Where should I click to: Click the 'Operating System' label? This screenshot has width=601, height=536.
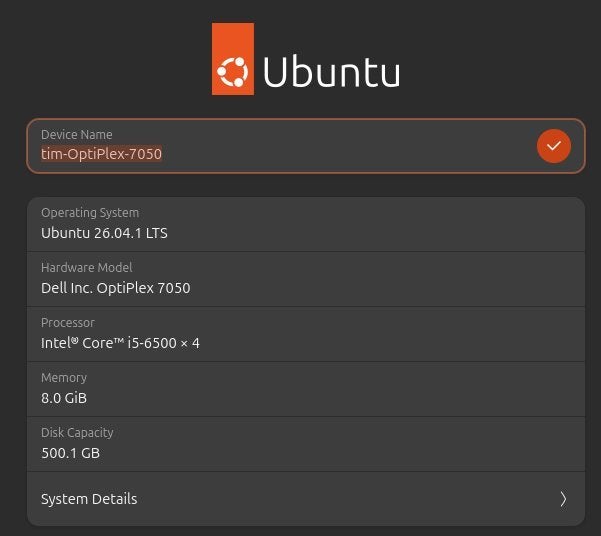tap(90, 213)
